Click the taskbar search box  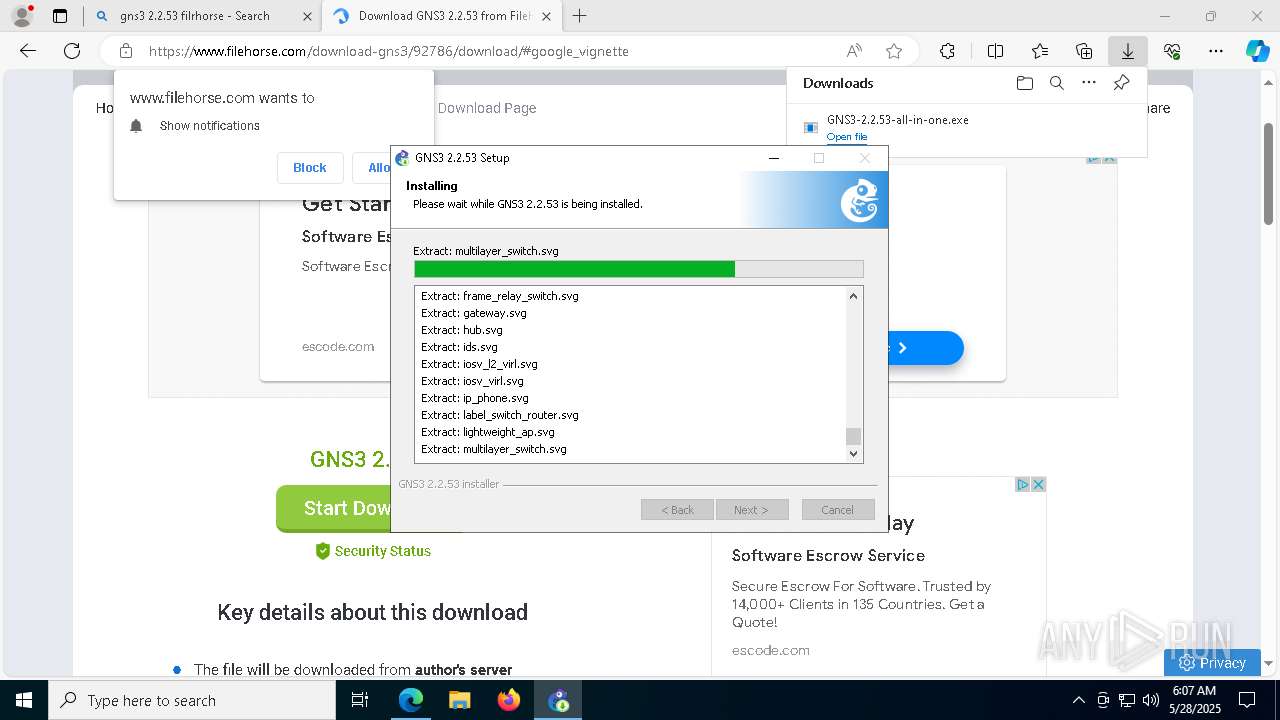(192, 700)
